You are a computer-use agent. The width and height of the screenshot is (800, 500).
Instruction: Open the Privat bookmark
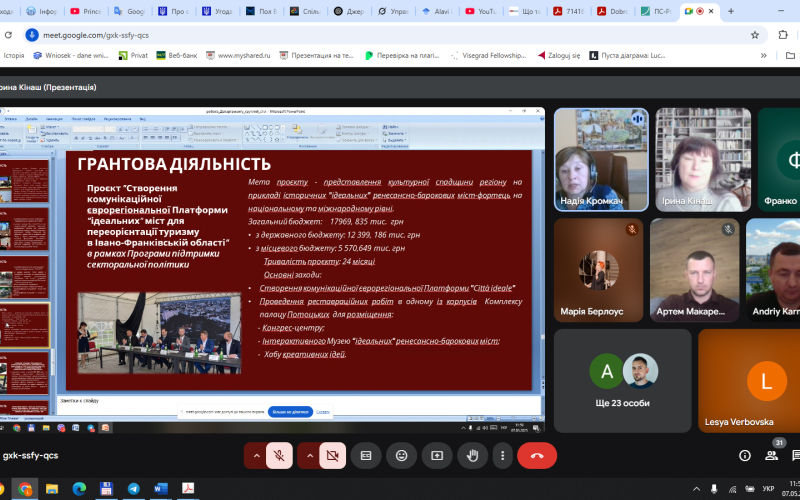[x=133, y=56]
